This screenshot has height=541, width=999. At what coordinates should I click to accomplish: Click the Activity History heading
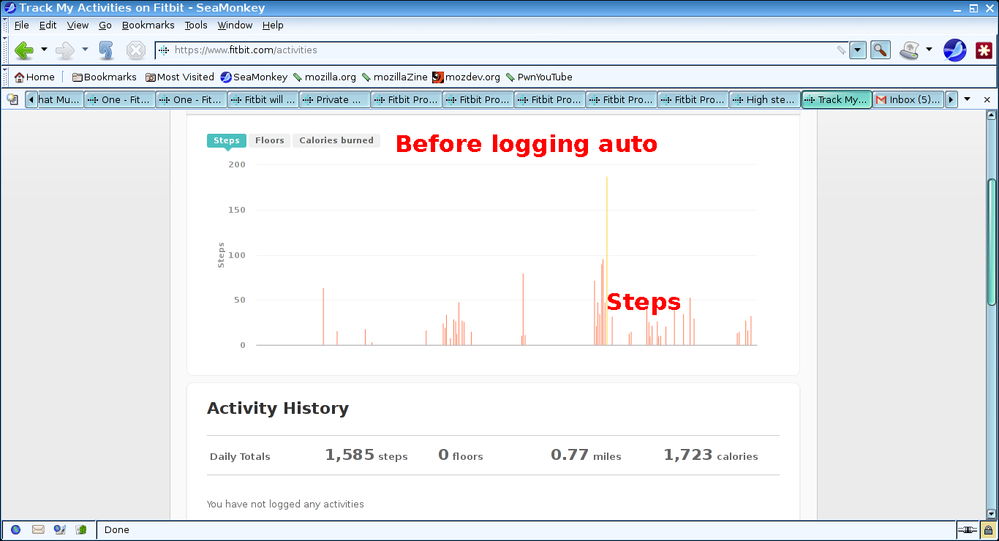click(278, 408)
